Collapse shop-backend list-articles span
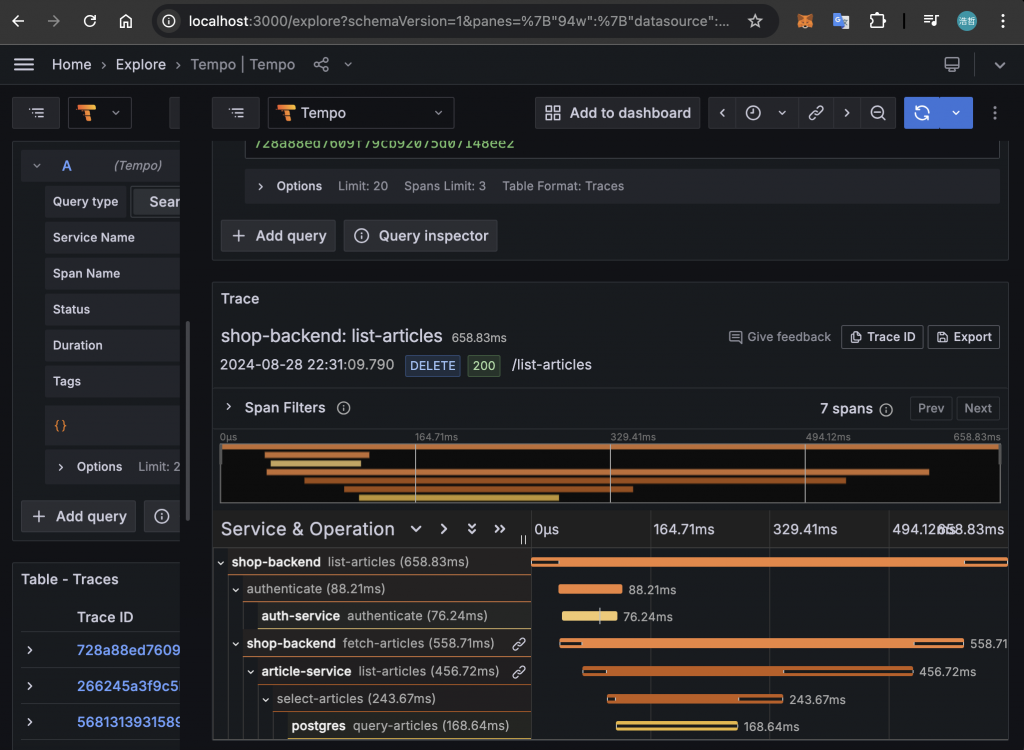 (x=221, y=562)
